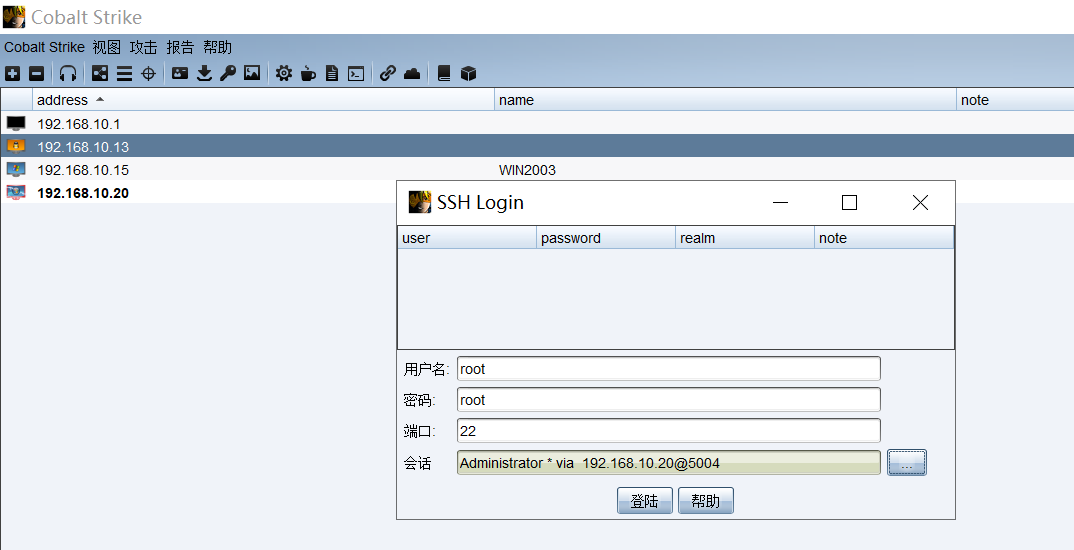This screenshot has width=1074, height=550.
Task: Click the 登陆 button
Action: click(645, 501)
